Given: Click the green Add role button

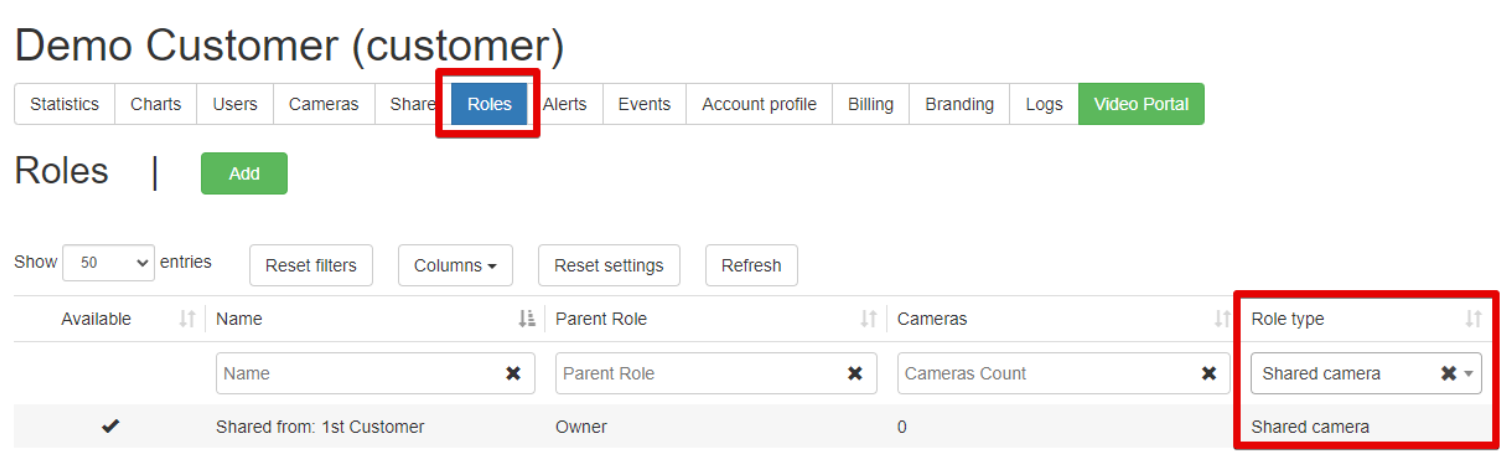Looking at the screenshot, I should (244, 173).
